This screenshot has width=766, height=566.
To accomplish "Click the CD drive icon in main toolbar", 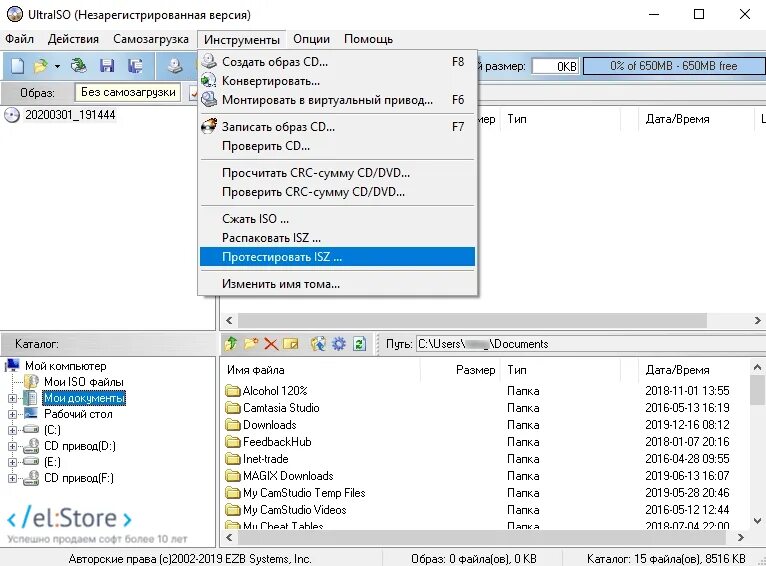I will click(175, 65).
